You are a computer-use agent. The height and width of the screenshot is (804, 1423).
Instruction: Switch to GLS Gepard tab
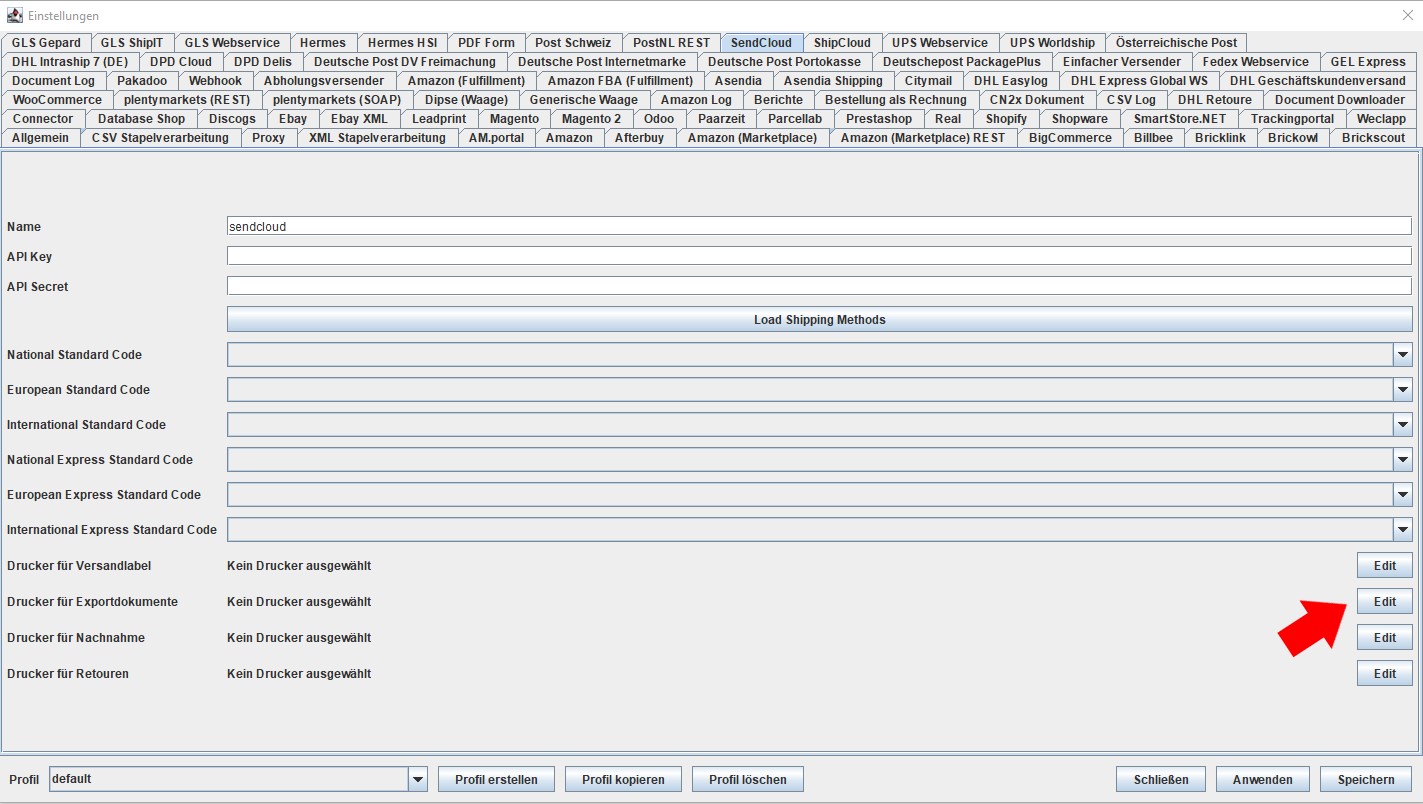tap(46, 43)
